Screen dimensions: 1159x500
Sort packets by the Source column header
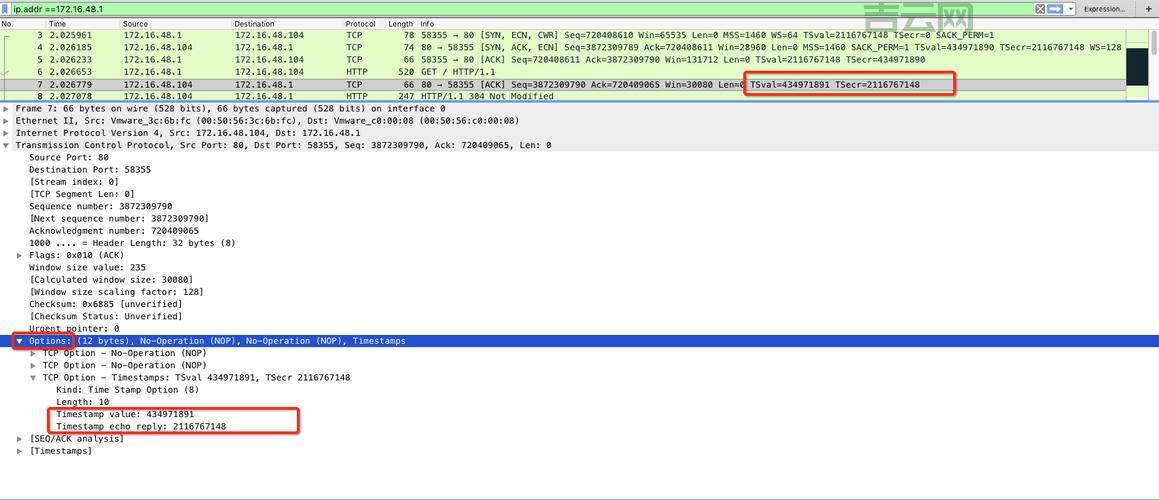pos(135,24)
